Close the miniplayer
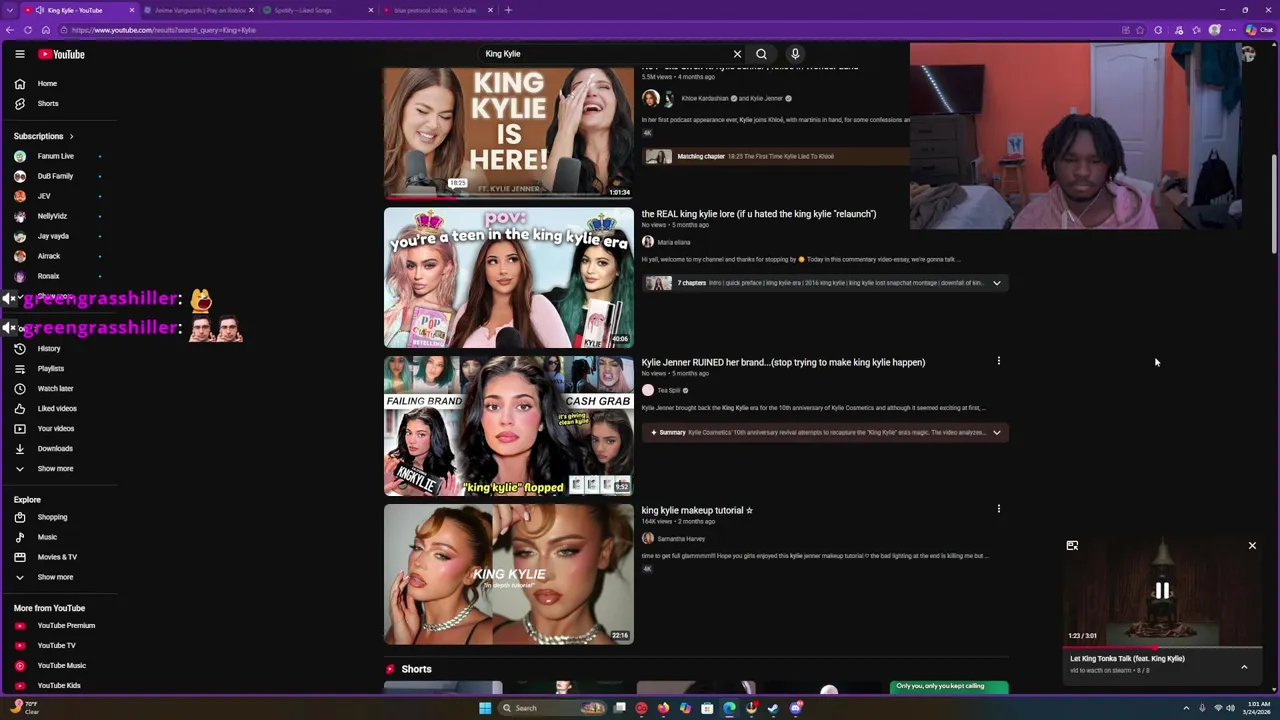Image resolution: width=1280 pixels, height=720 pixels. pos(1252,546)
